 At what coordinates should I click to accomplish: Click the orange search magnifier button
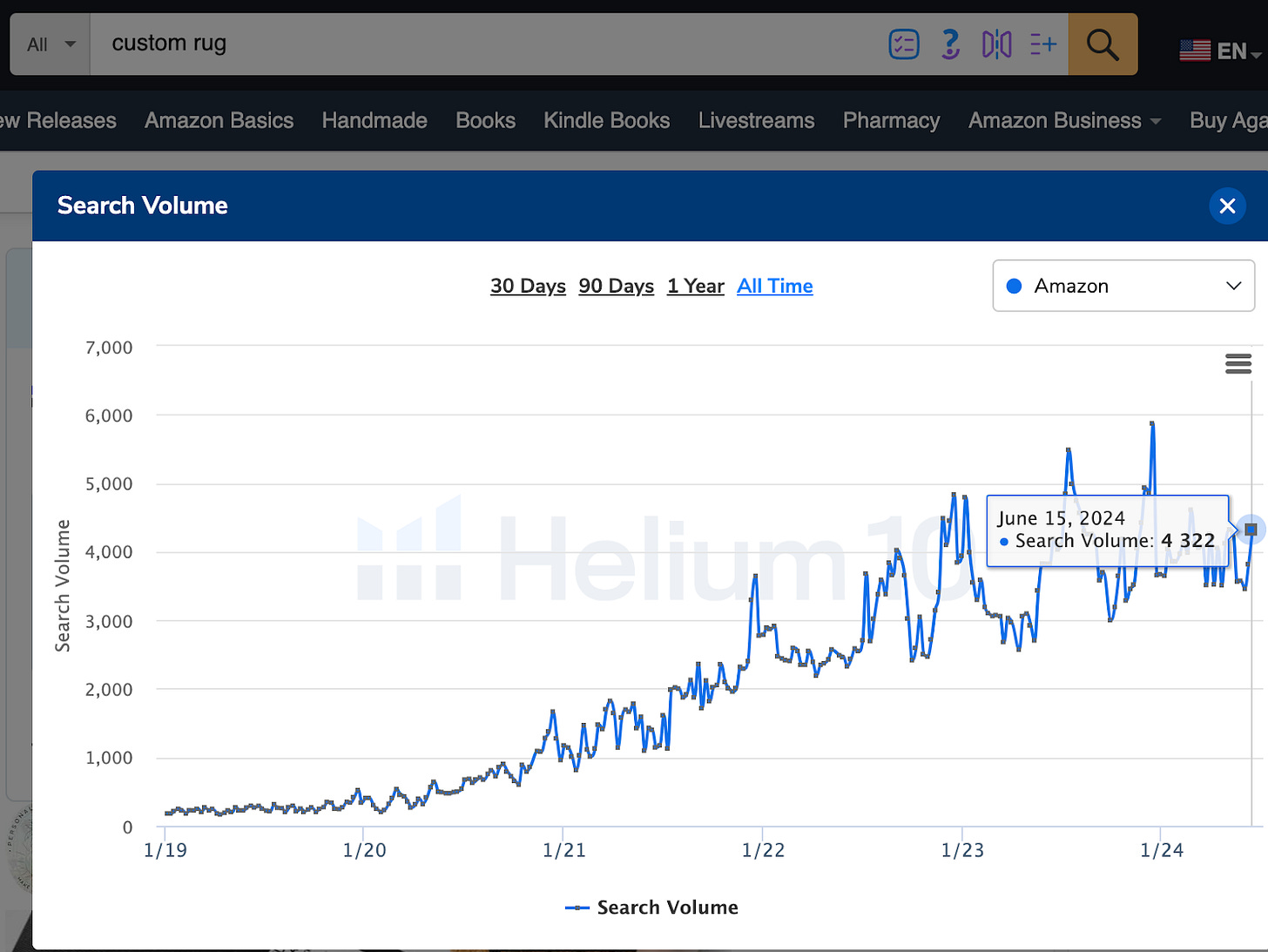point(1103,44)
